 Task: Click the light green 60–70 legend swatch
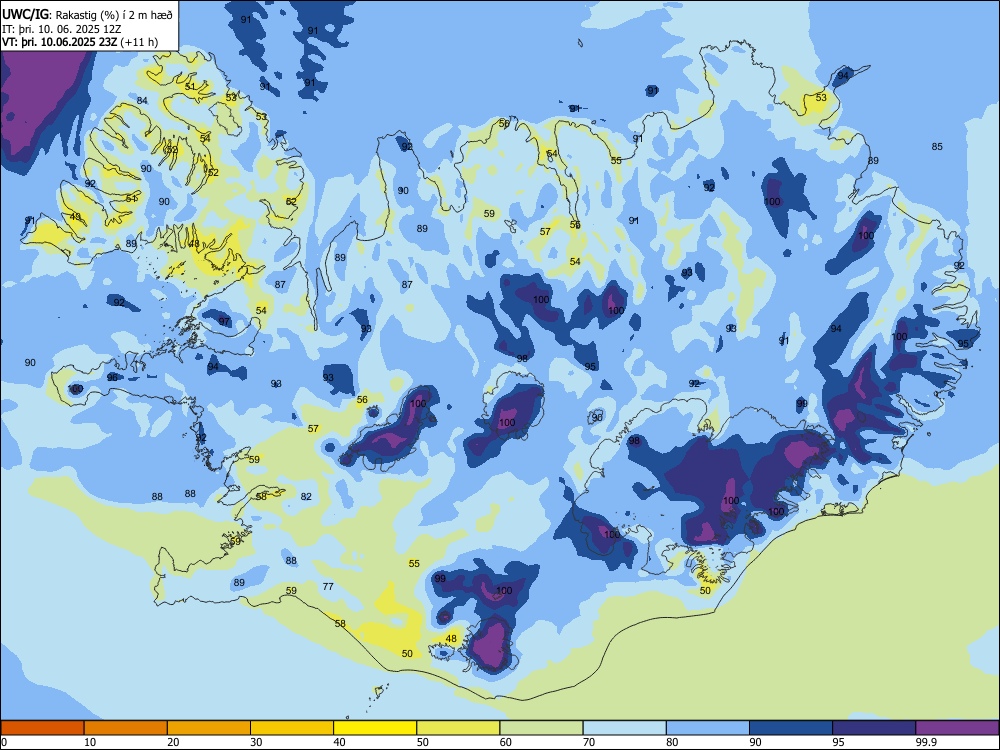(541, 728)
